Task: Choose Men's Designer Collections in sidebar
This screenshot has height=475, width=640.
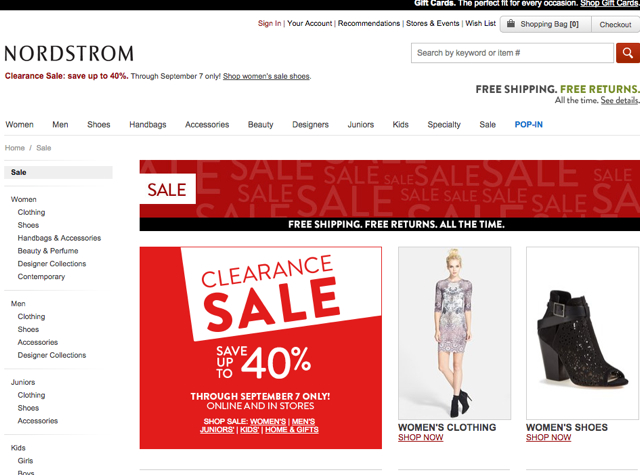Action: 52,355
